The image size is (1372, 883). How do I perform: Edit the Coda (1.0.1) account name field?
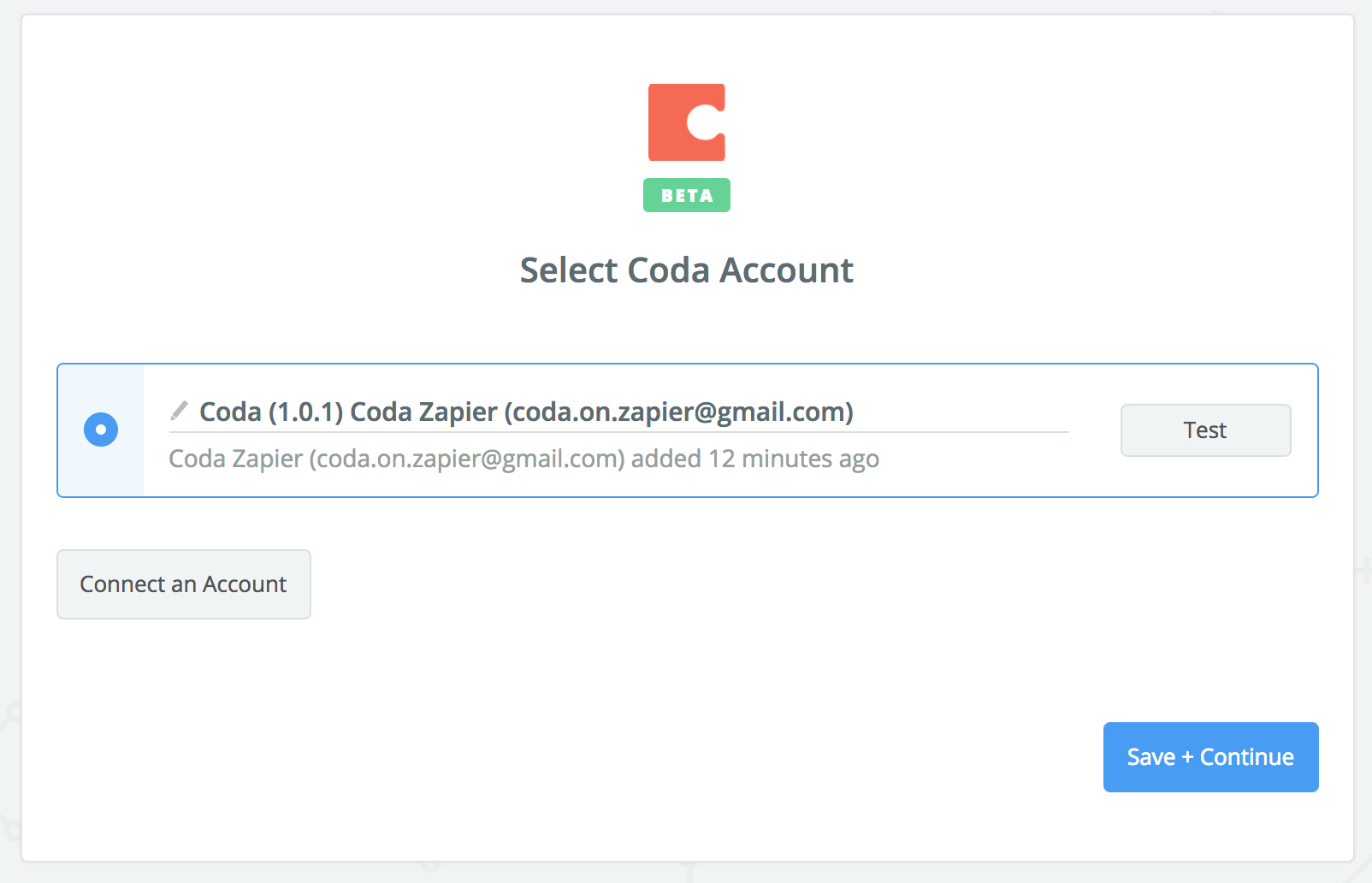[619, 412]
